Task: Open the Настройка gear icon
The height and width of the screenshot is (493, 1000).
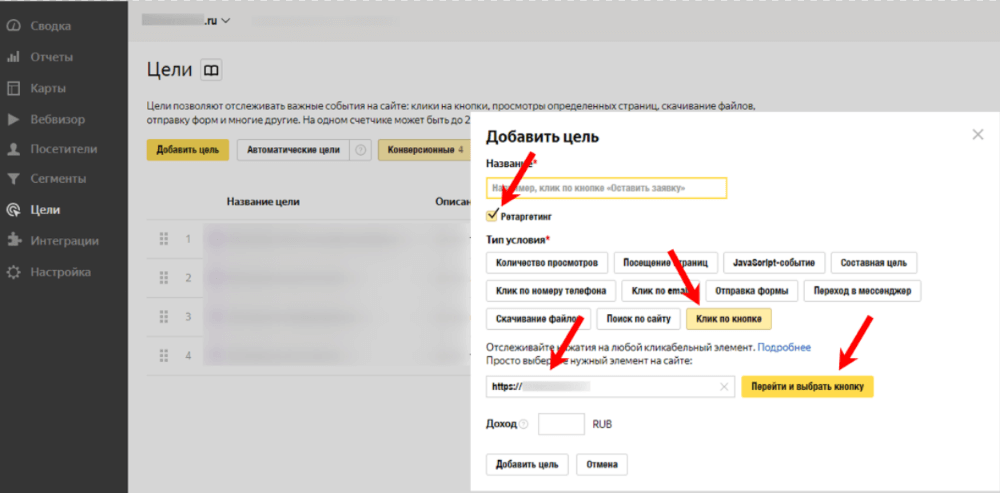Action: [x=13, y=271]
